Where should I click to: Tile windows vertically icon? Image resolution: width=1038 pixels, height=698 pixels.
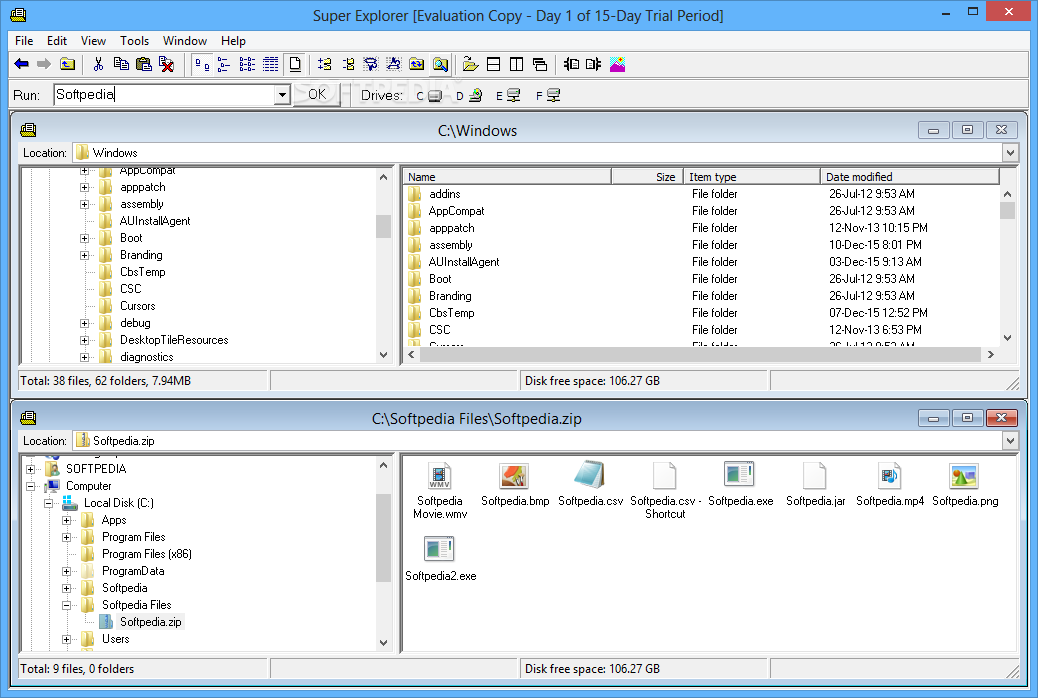(x=516, y=64)
